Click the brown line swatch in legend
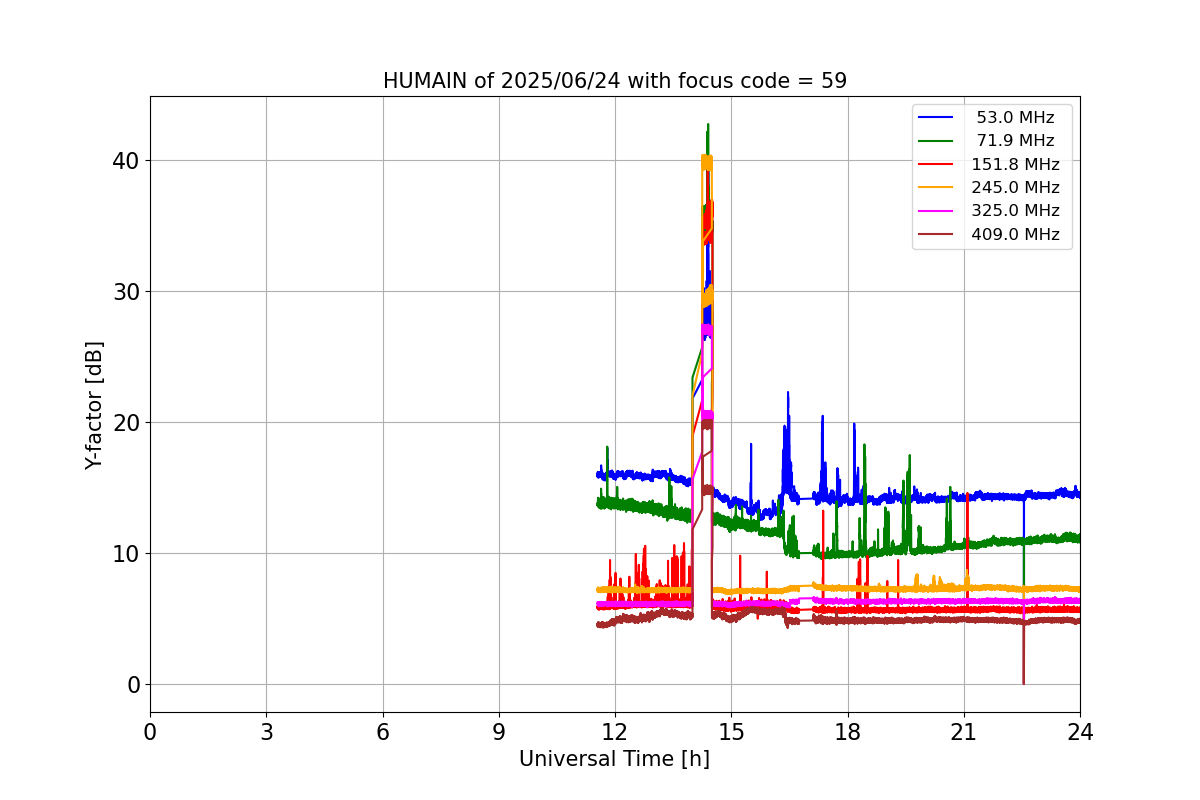Viewport: 1200px width, 800px height. (x=937, y=235)
